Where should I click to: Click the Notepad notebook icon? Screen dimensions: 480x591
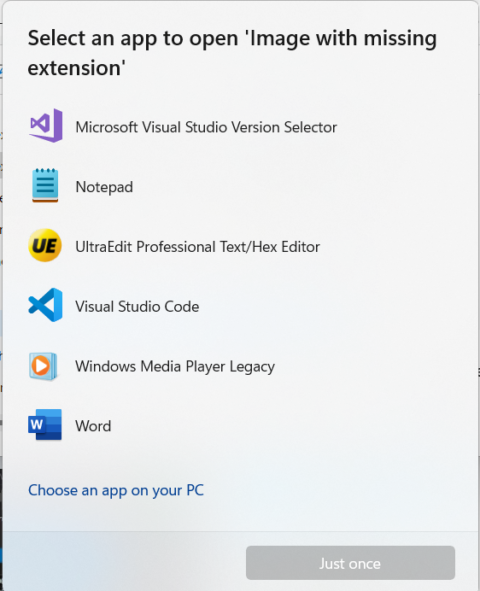coord(45,185)
